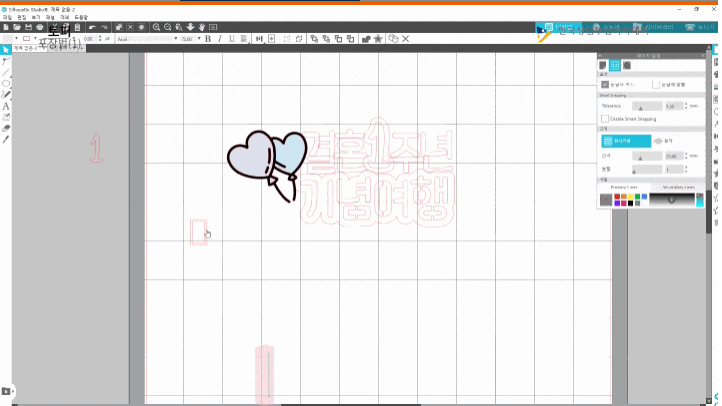Toggle Underline text formatting
The image size is (722, 406).
(x=232, y=39)
